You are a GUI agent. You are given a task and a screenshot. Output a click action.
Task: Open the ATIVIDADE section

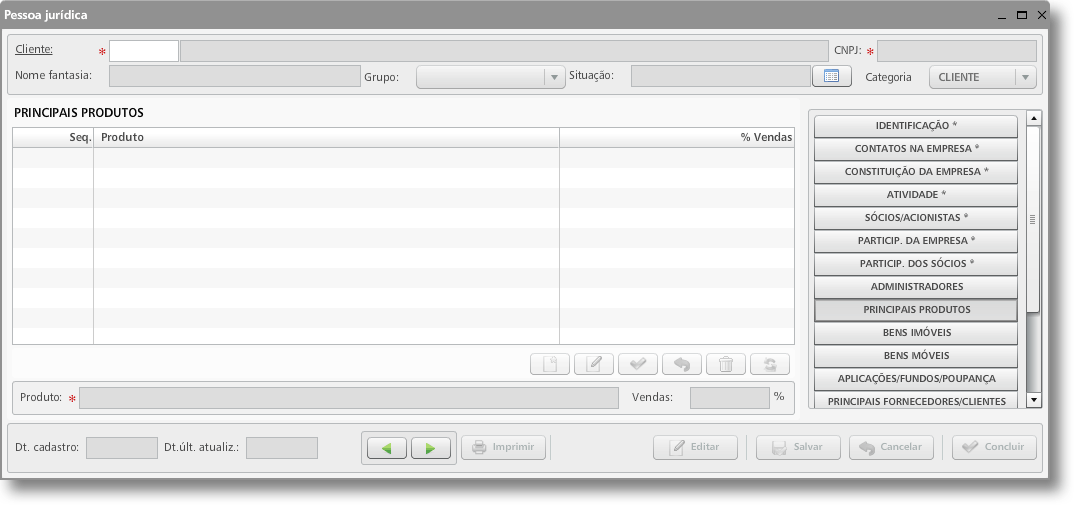(x=916, y=195)
